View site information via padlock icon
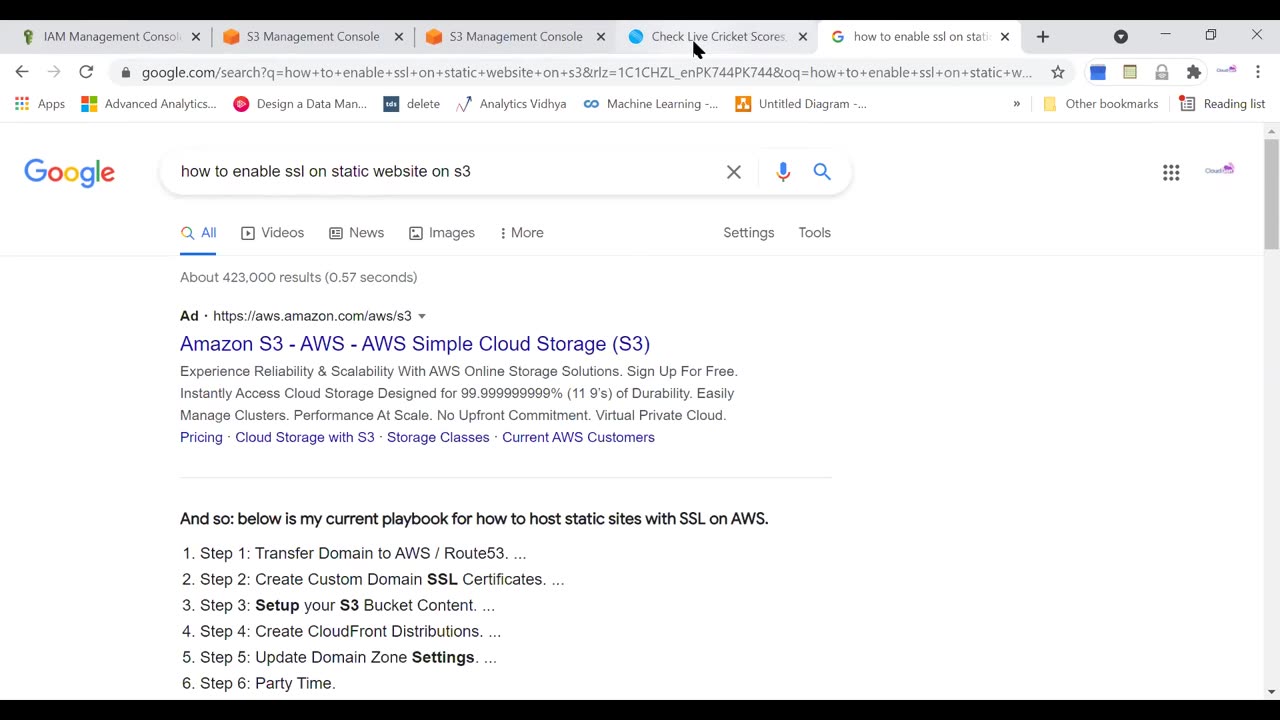The image size is (1280, 720). (x=125, y=72)
